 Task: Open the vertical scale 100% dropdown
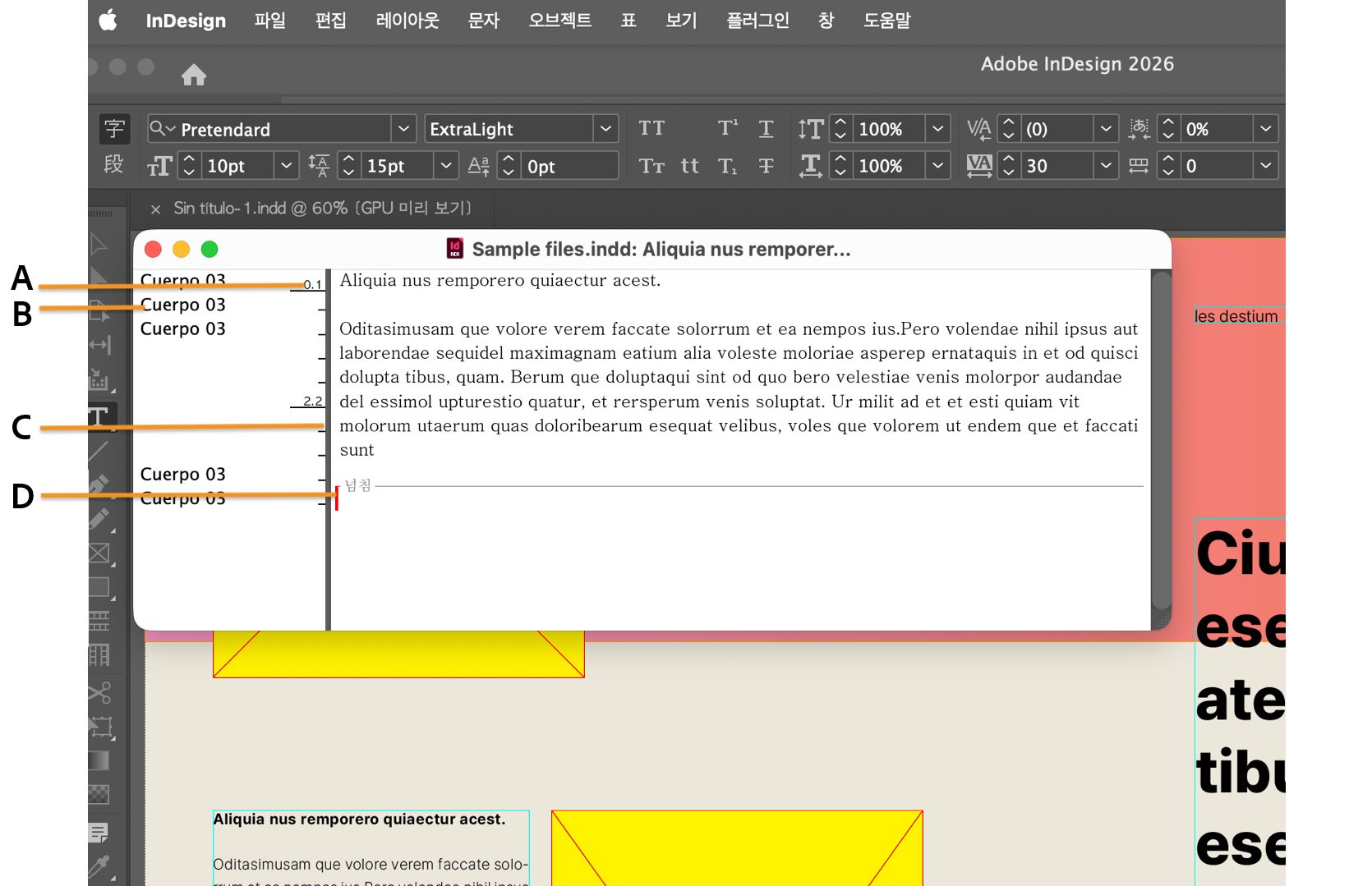click(x=937, y=129)
